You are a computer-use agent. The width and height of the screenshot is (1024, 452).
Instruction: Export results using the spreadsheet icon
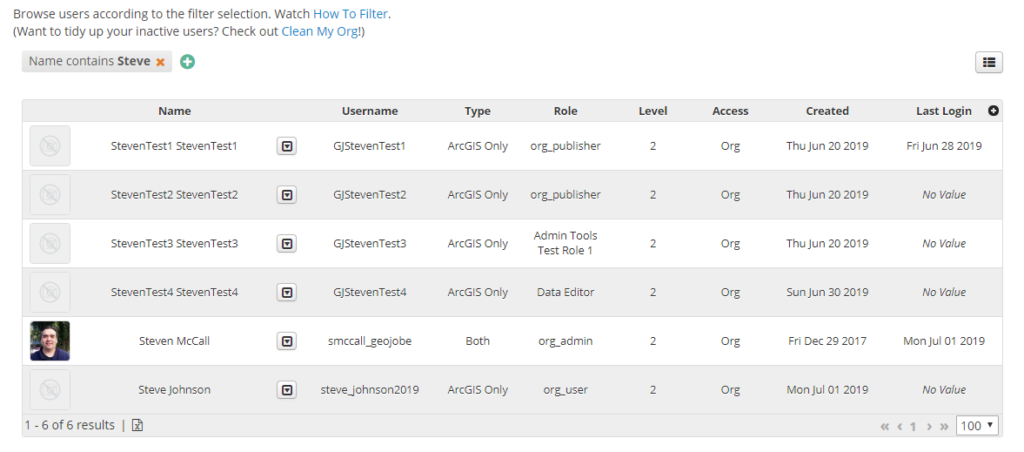click(x=138, y=425)
